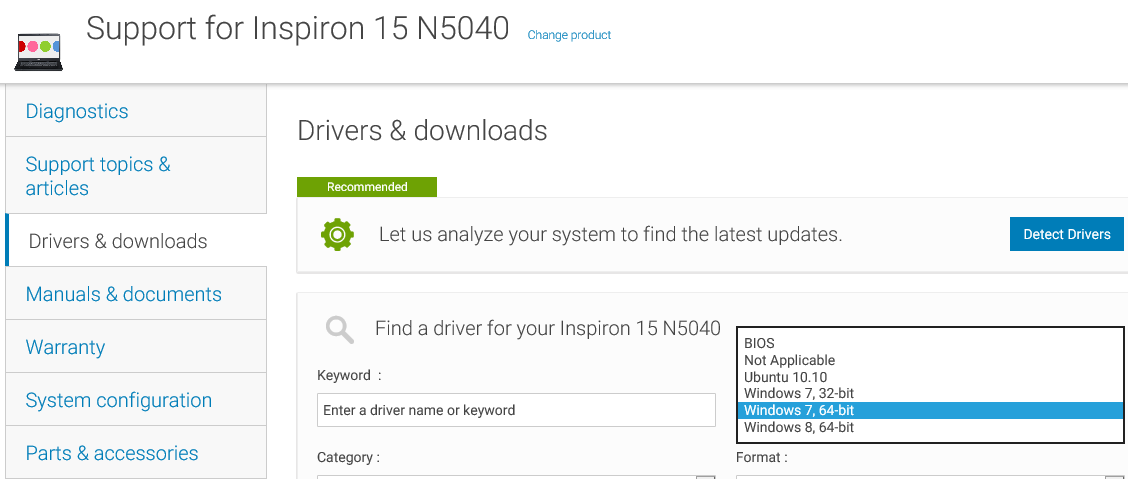Image resolution: width=1128 pixels, height=479 pixels.
Task: Click the Detect Drivers button
Action: [x=1066, y=234]
